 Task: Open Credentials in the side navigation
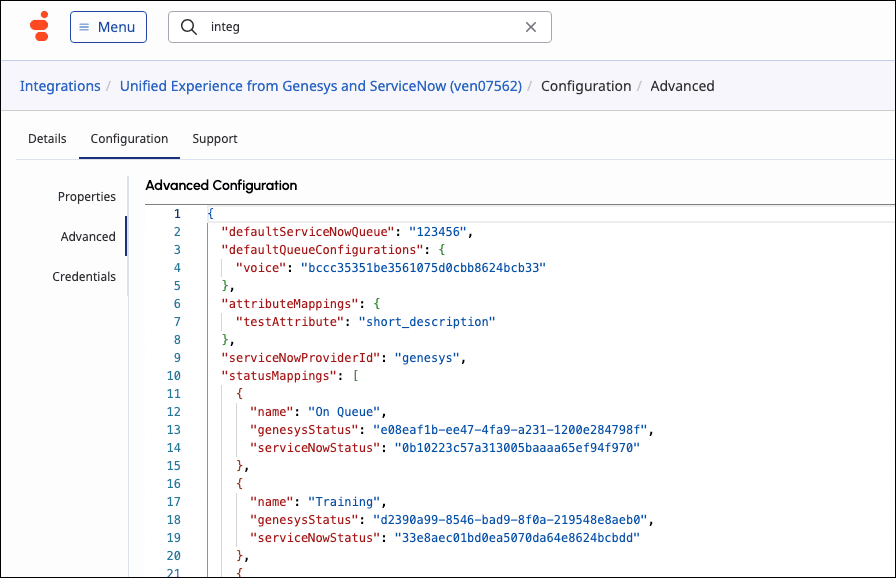(84, 276)
